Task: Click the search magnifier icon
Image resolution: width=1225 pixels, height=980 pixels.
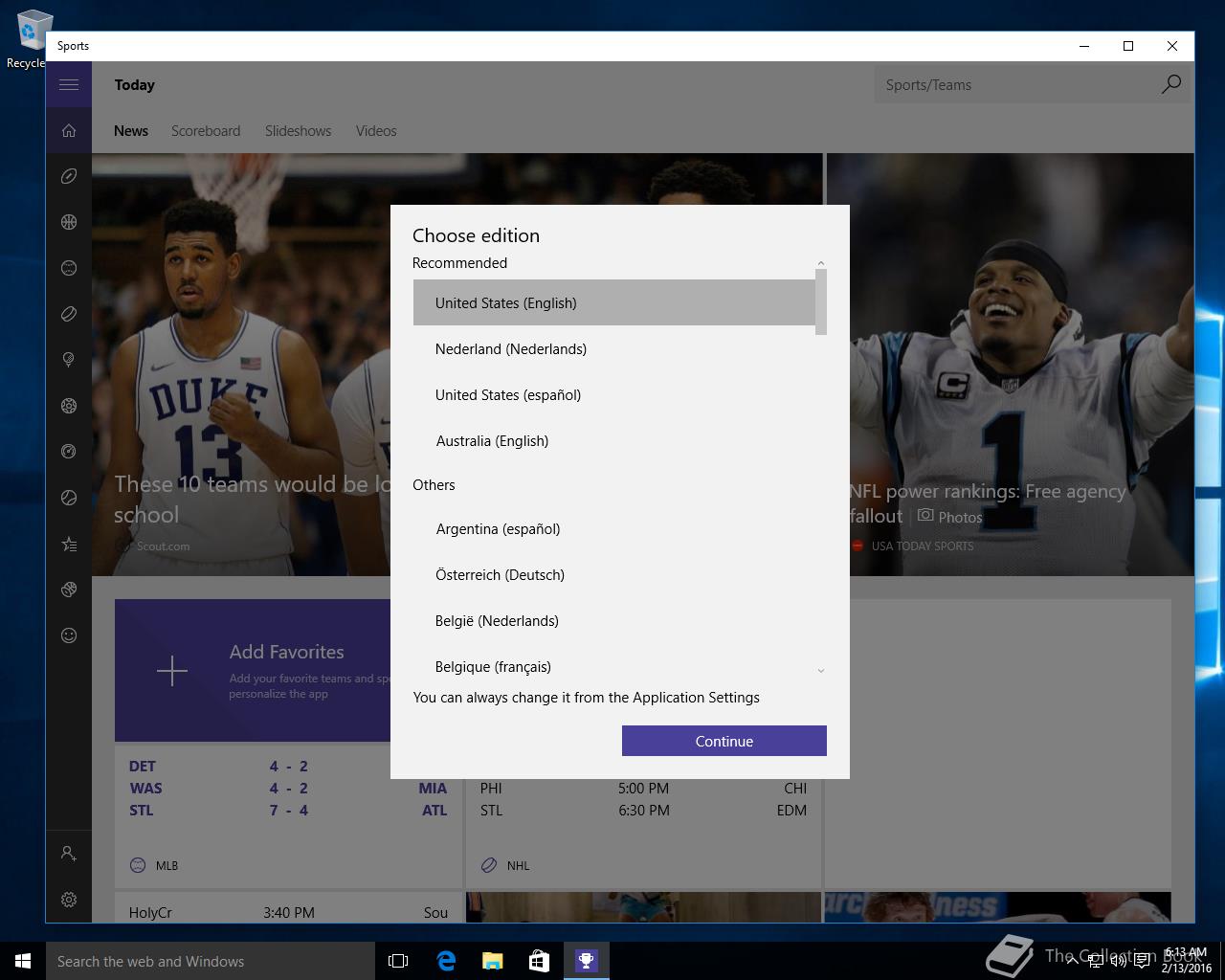Action: pyautogui.click(x=1170, y=84)
